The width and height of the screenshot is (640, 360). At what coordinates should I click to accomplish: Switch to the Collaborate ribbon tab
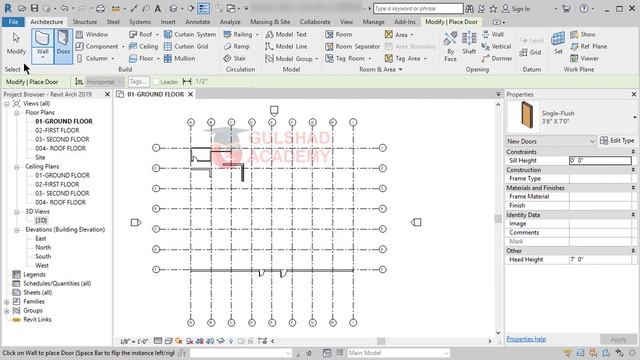point(315,22)
